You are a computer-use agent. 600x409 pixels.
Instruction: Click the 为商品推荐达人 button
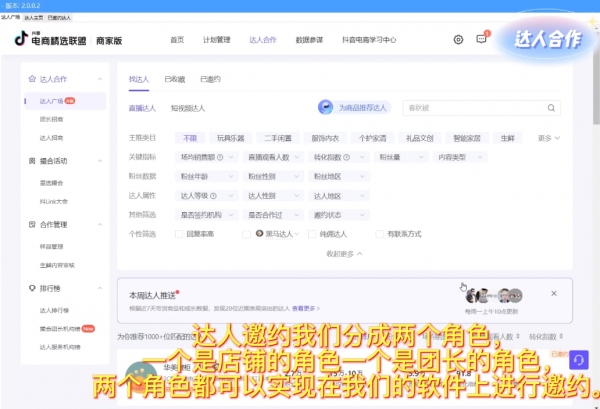pyautogui.click(x=355, y=108)
